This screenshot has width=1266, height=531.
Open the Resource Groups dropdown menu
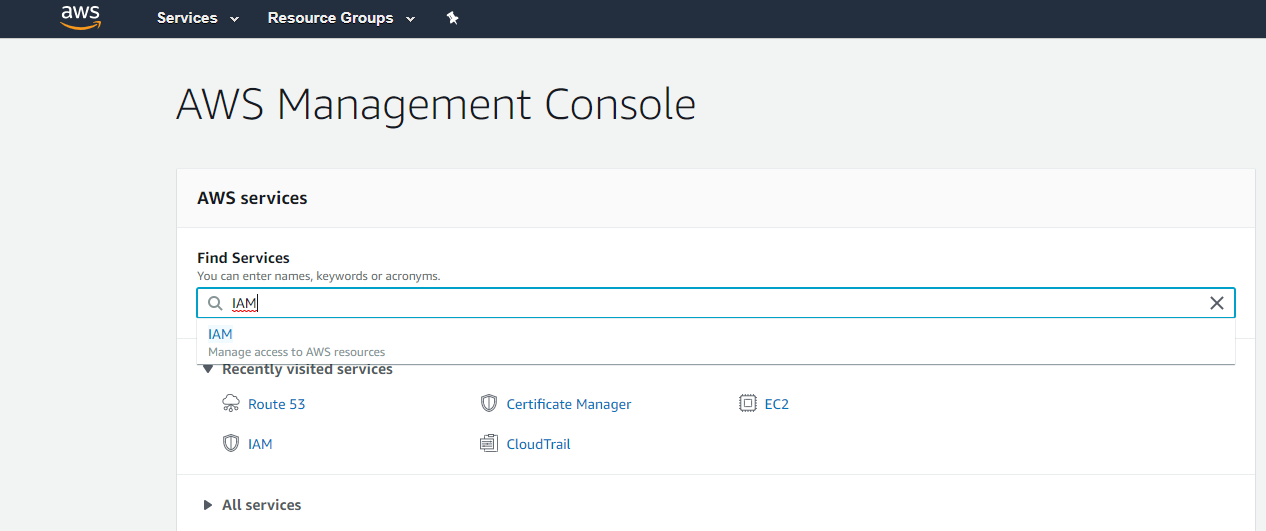click(341, 18)
